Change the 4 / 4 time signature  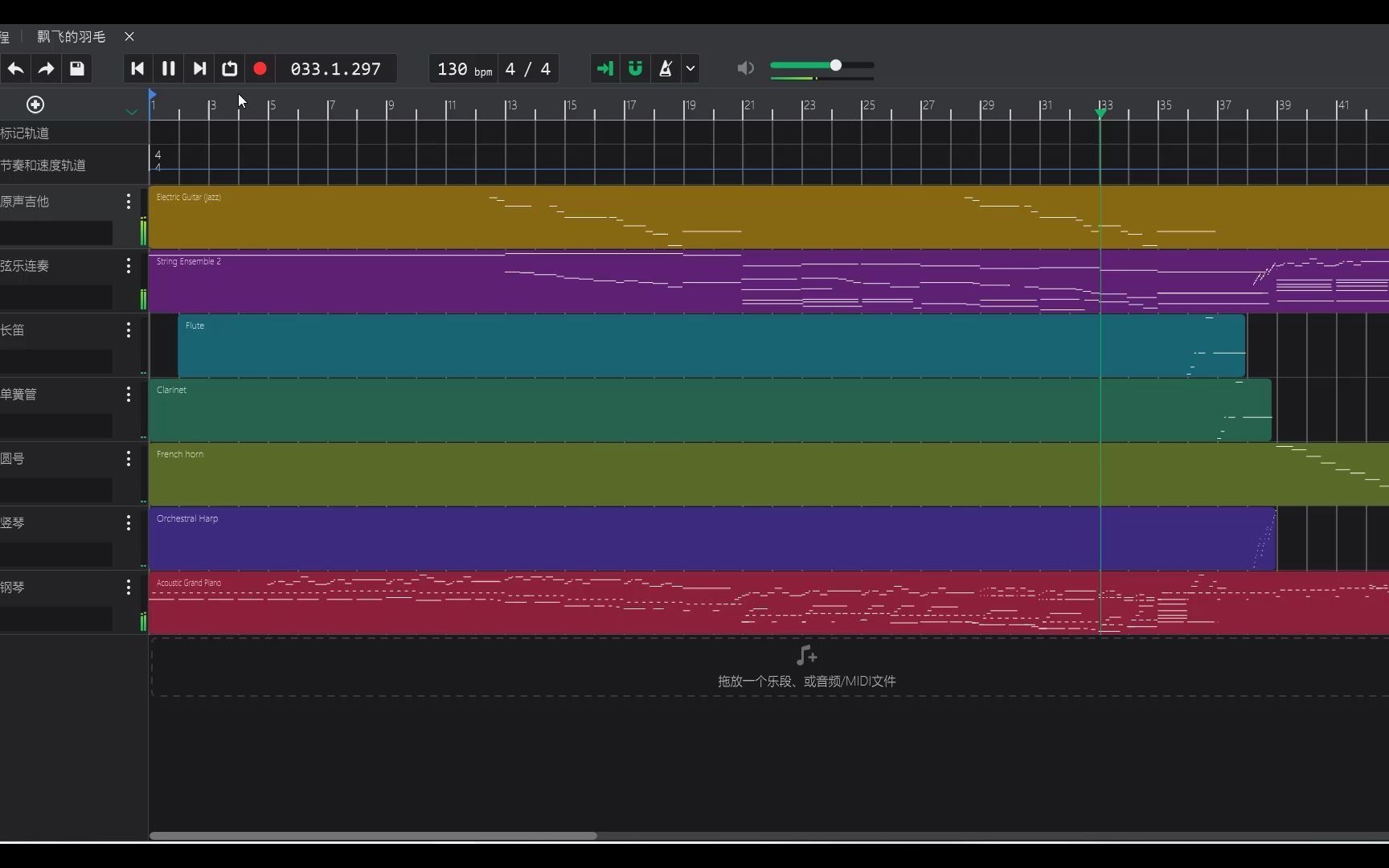528,69
